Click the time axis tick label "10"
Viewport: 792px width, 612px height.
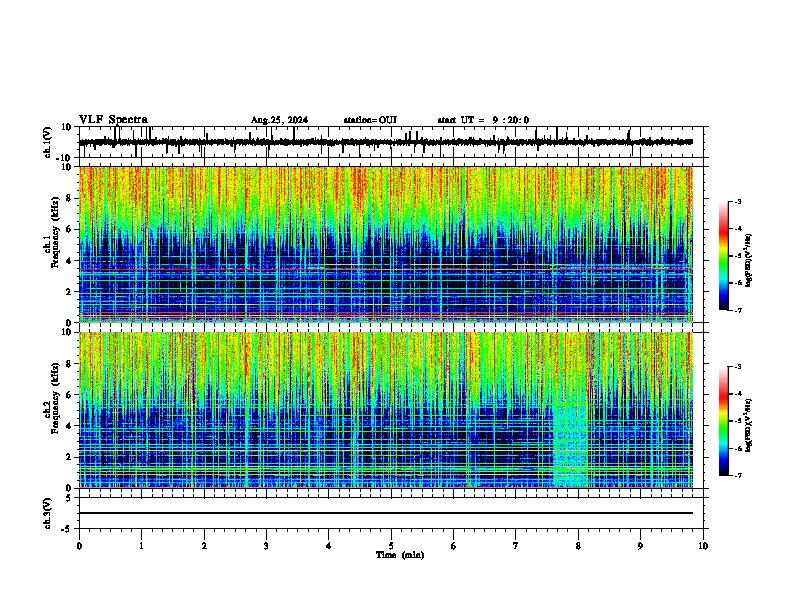pyautogui.click(x=703, y=546)
